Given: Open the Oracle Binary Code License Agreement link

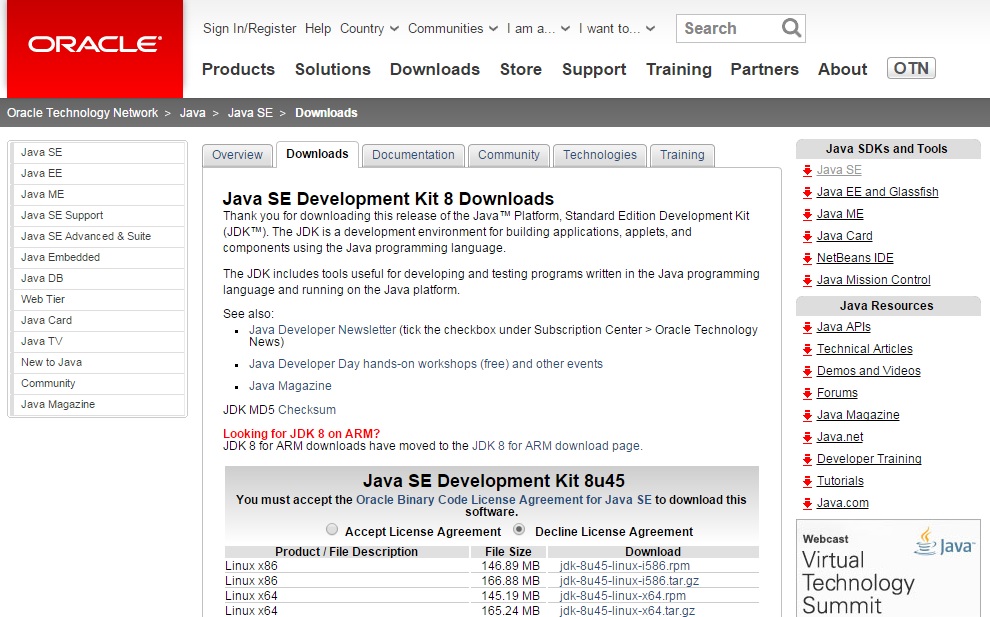Looking at the screenshot, I should [503, 499].
